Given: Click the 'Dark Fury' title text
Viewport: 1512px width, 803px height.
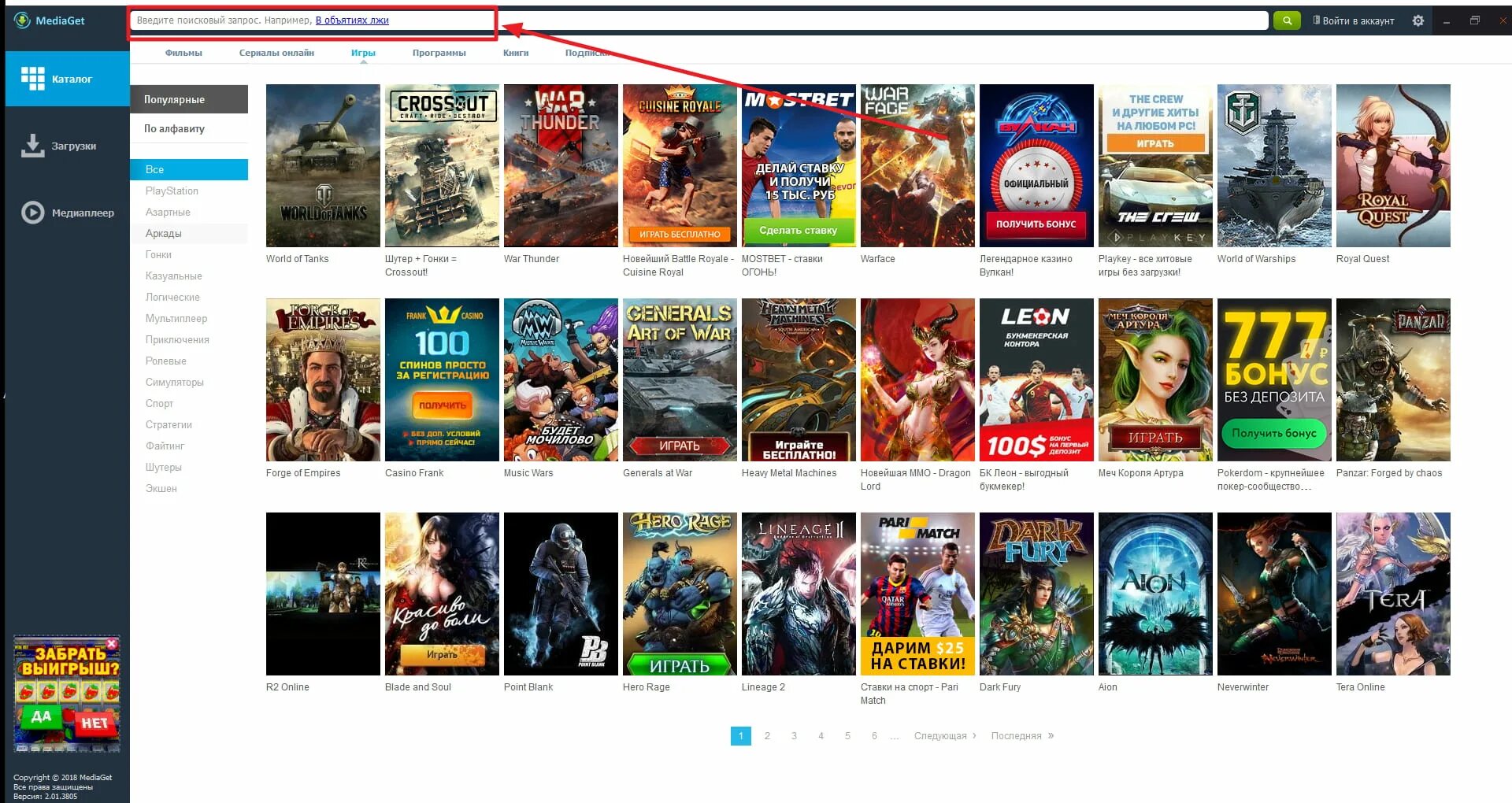Looking at the screenshot, I should (1000, 687).
